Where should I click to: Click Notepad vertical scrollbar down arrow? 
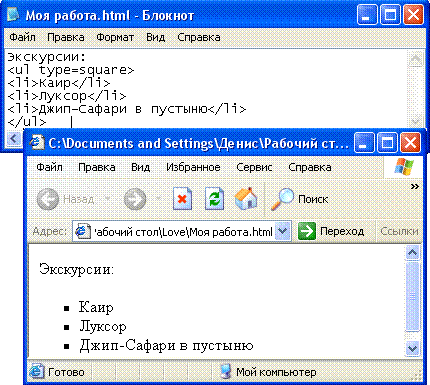coord(416,121)
